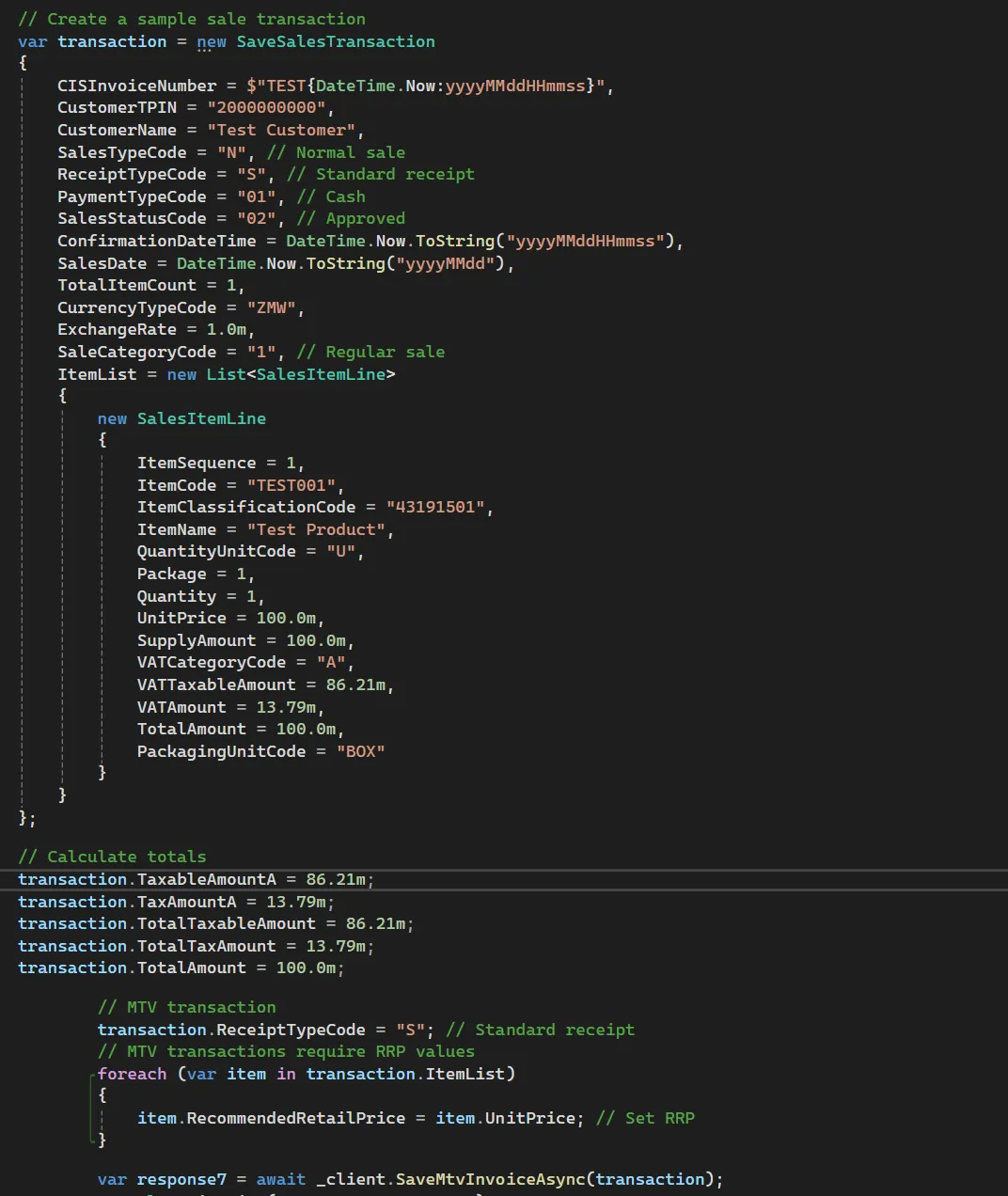1008x1196 pixels.
Task: Place cursor on CISInvoiceNumber property
Action: [x=136, y=86]
